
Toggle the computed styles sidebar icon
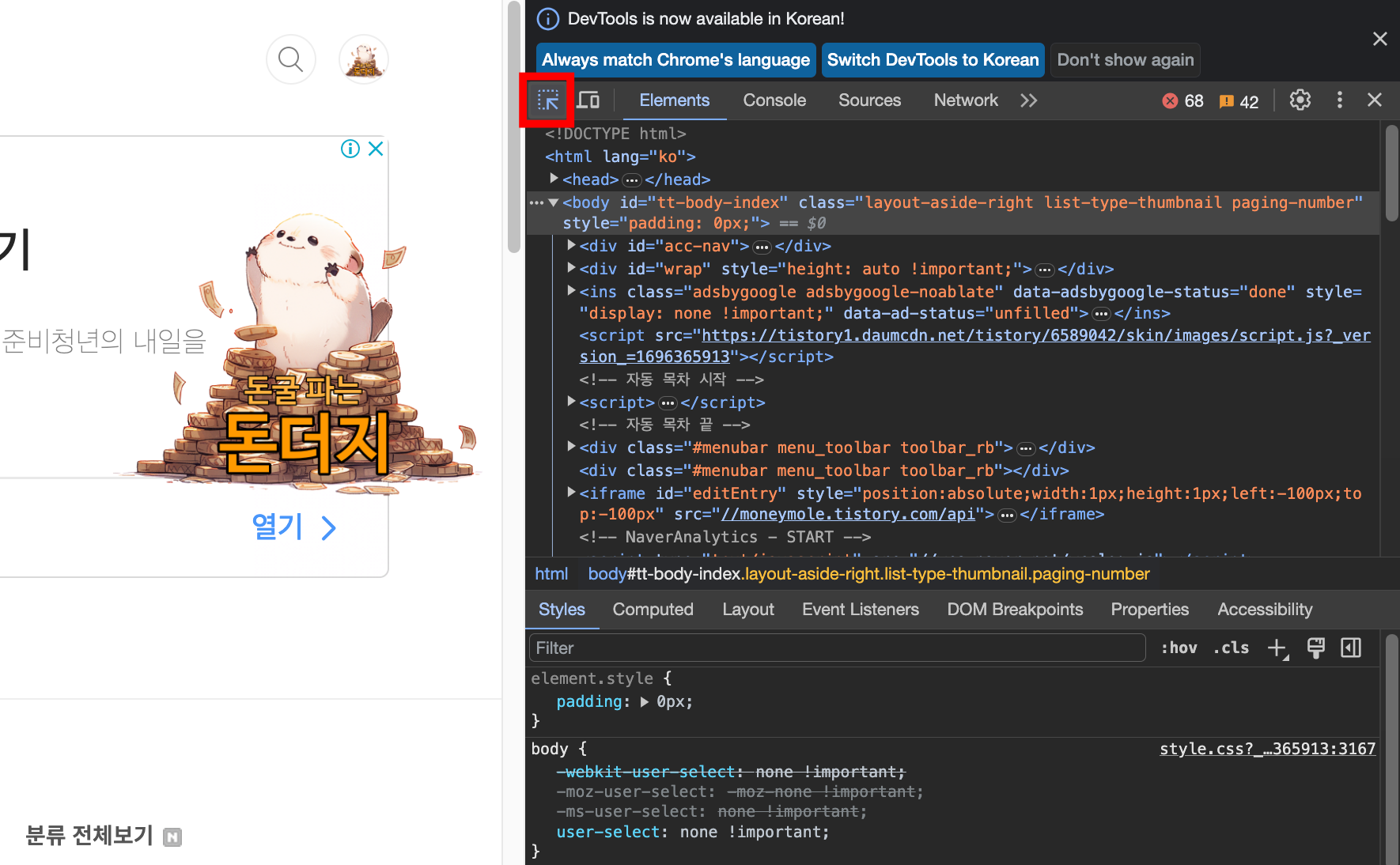pos(1351,648)
